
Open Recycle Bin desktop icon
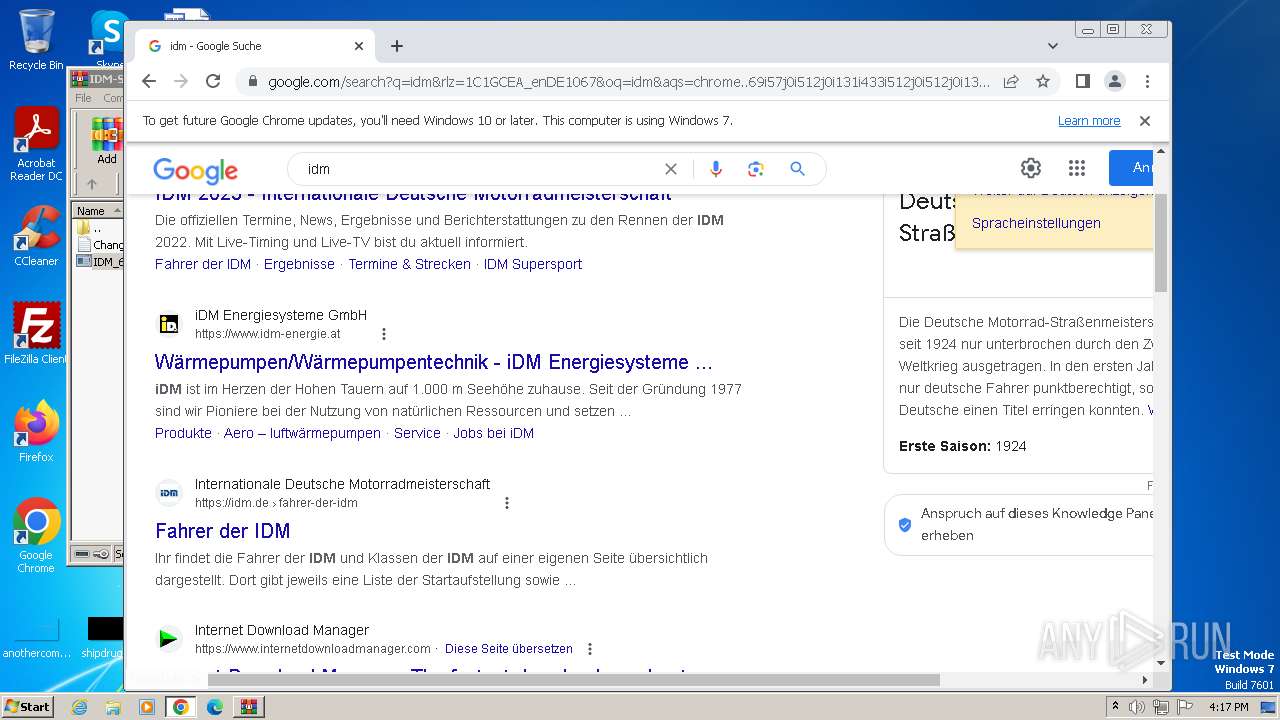pyautogui.click(x=36, y=40)
